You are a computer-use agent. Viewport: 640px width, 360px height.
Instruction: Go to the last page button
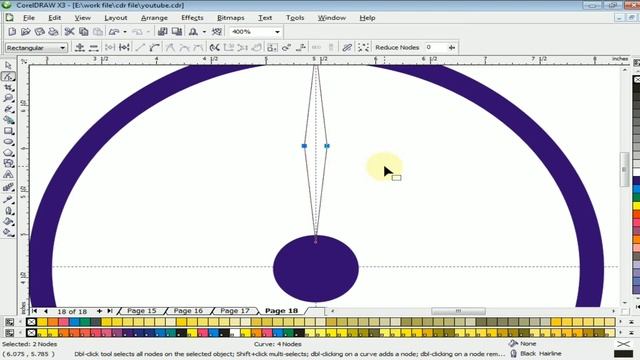pyautogui.click(x=109, y=311)
